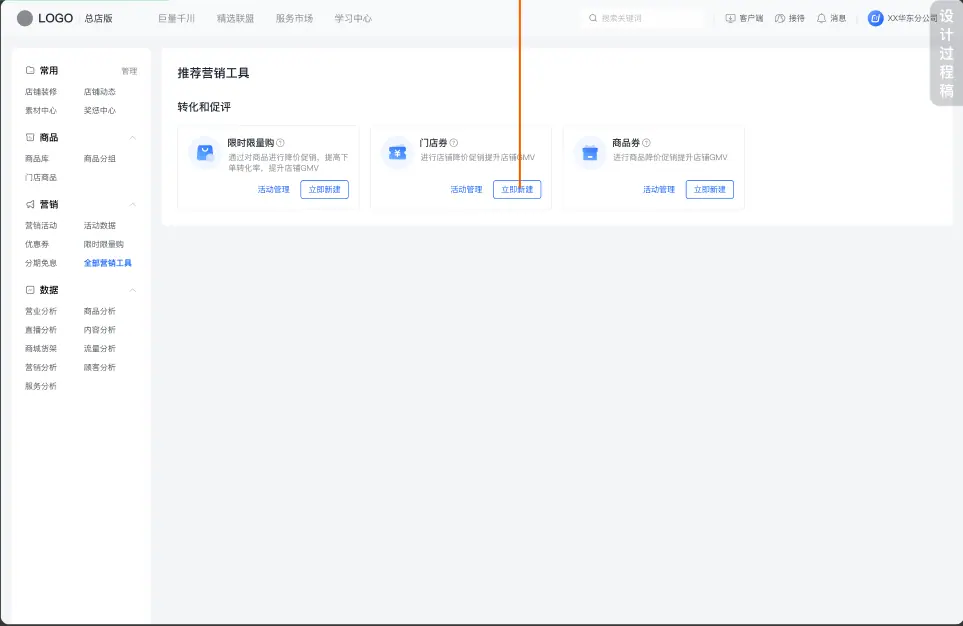
Task: Open 优惠券 in sidebar
Action: [37, 244]
